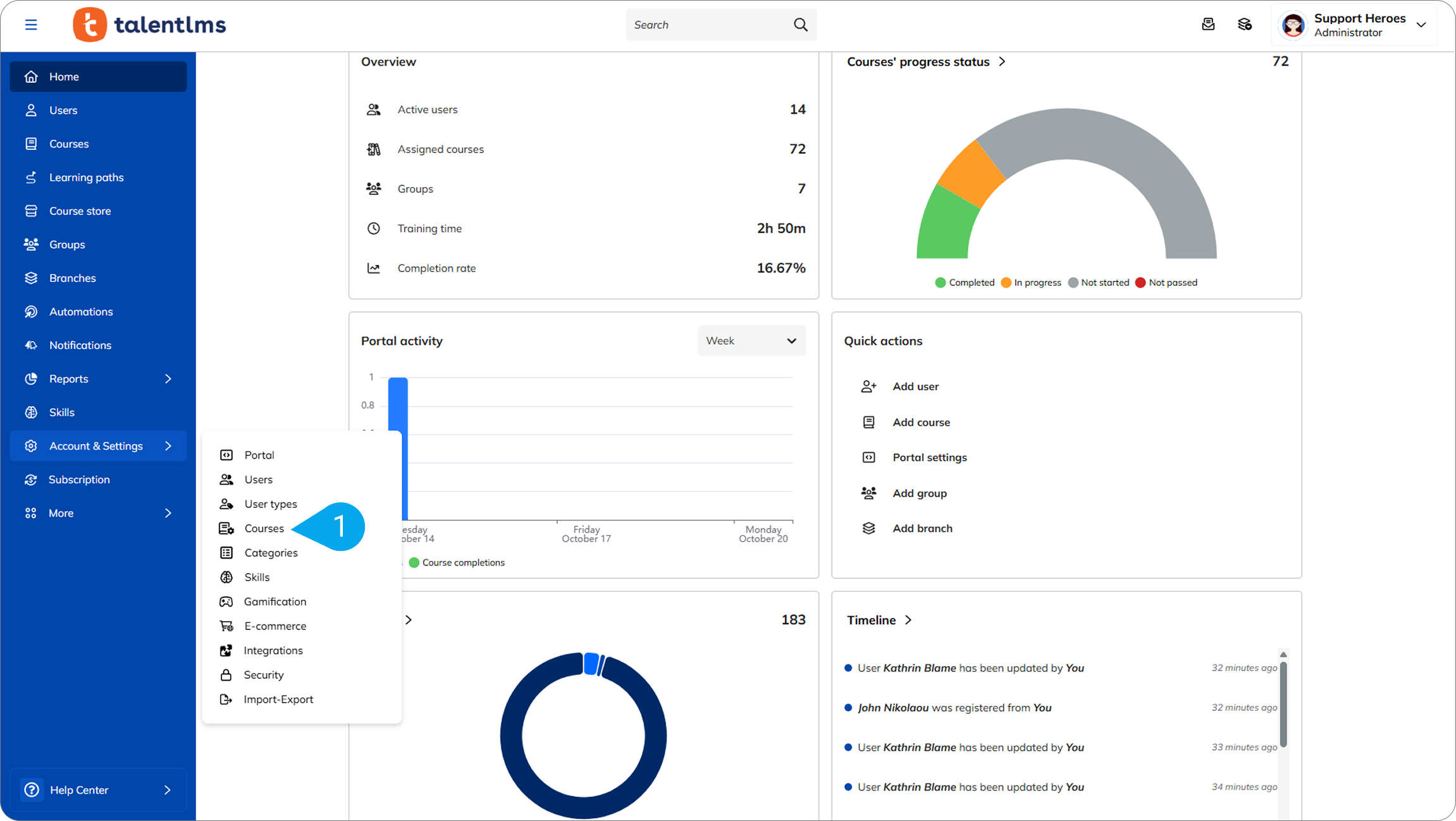
Task: Click the Timeline vertical scrollbar
Action: [1283, 702]
